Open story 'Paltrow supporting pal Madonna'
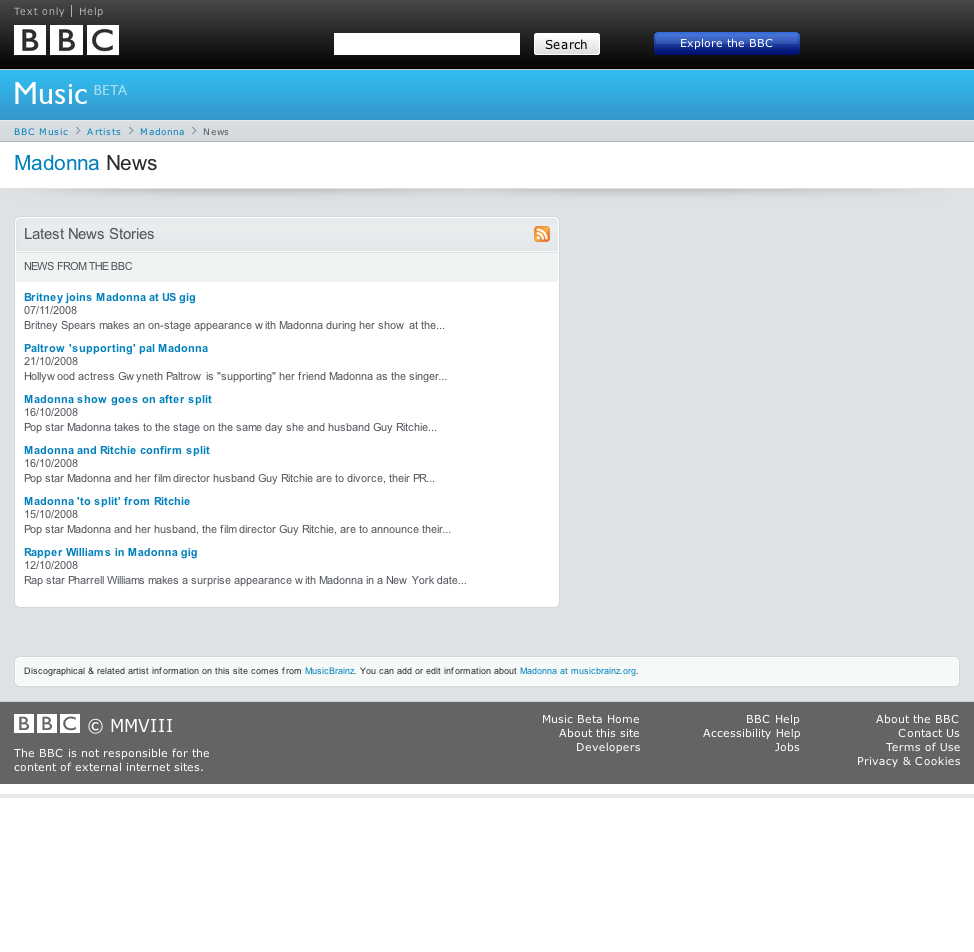974x952 pixels. tap(116, 348)
